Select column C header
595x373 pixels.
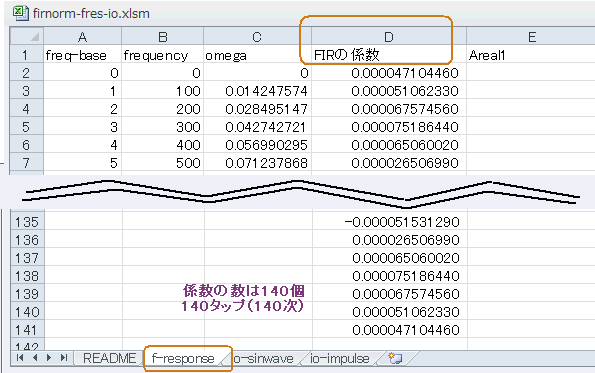coord(257,36)
